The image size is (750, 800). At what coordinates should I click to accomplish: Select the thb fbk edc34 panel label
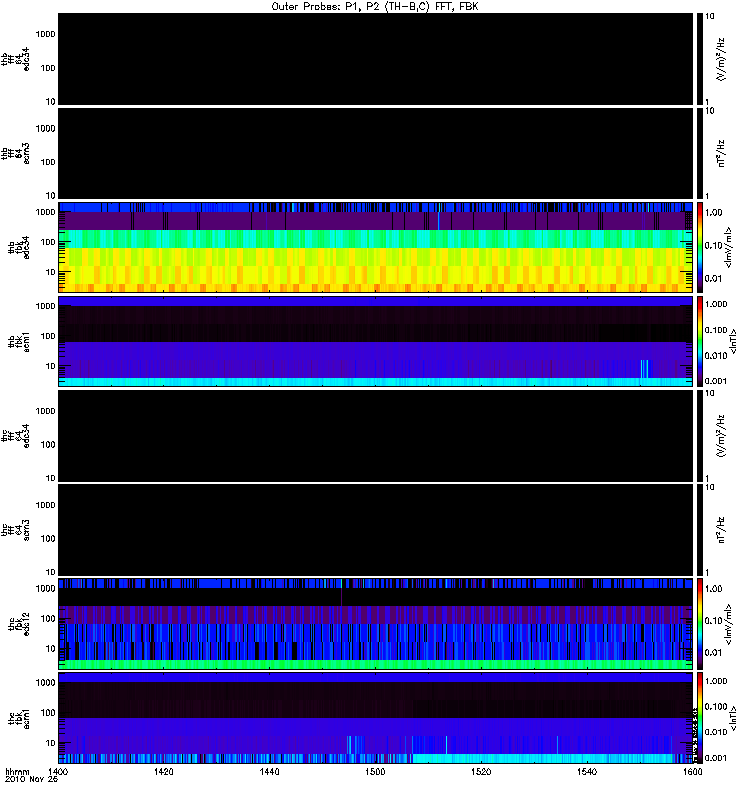point(19,247)
